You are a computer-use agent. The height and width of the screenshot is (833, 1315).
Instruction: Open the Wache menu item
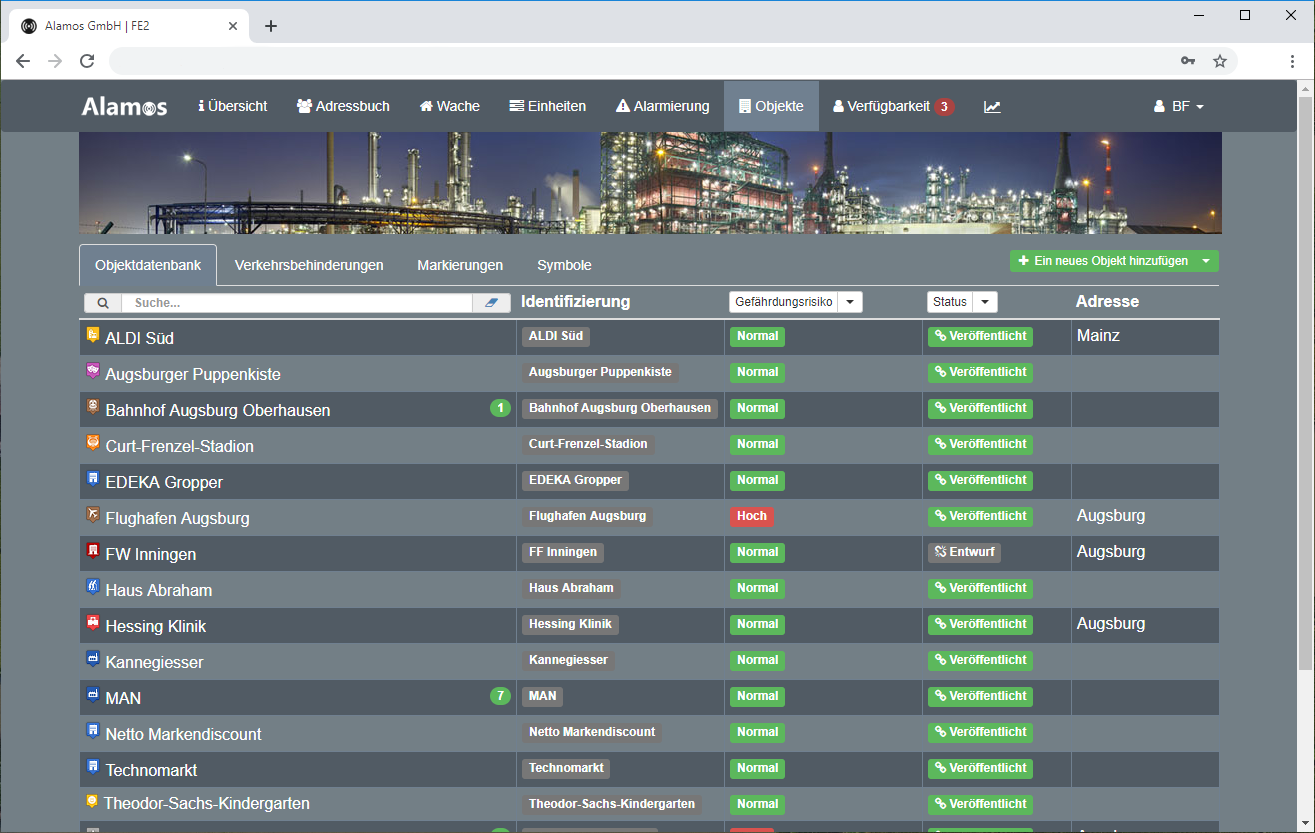click(x=450, y=106)
